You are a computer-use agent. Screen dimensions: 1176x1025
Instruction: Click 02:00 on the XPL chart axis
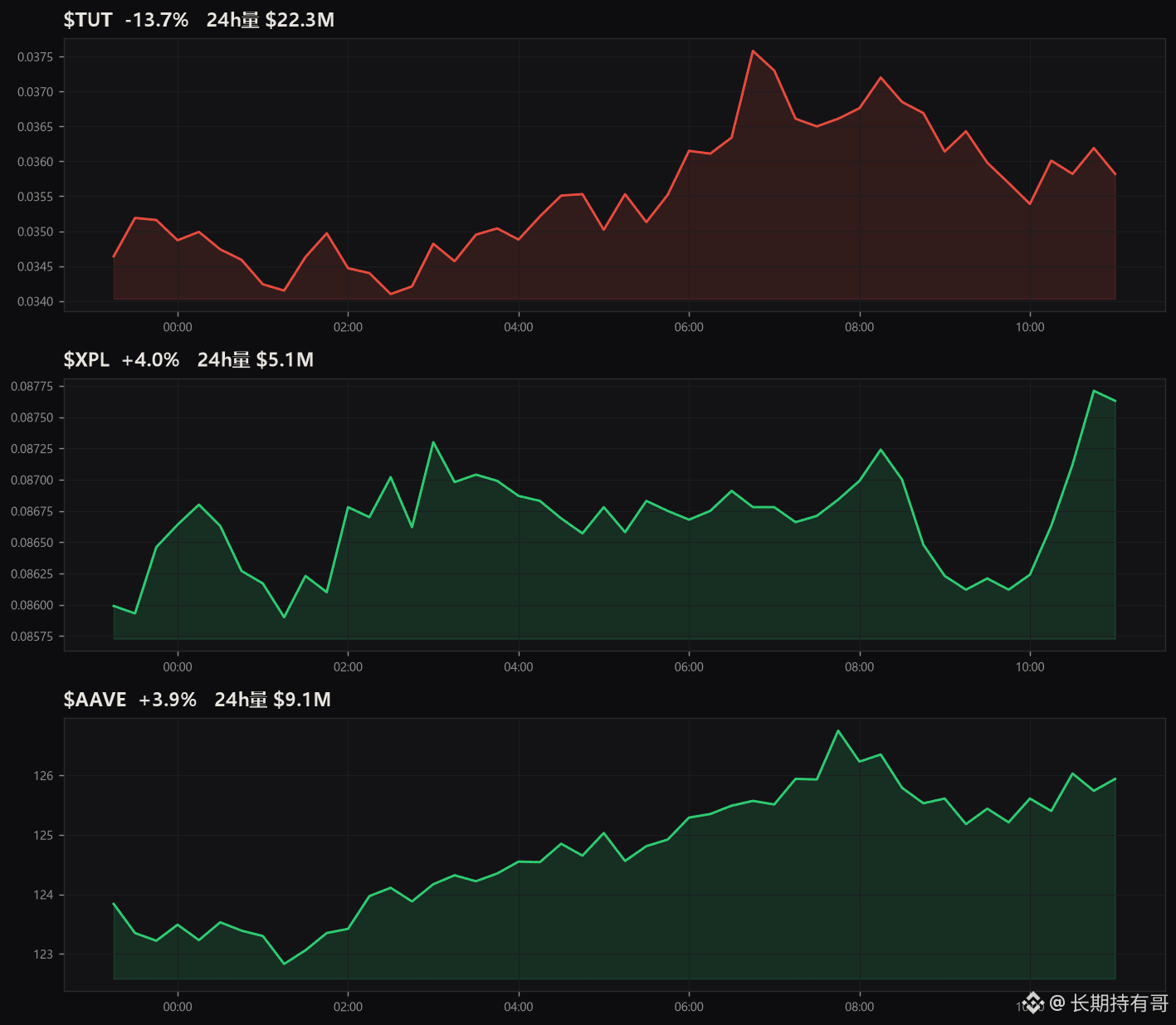point(348,666)
